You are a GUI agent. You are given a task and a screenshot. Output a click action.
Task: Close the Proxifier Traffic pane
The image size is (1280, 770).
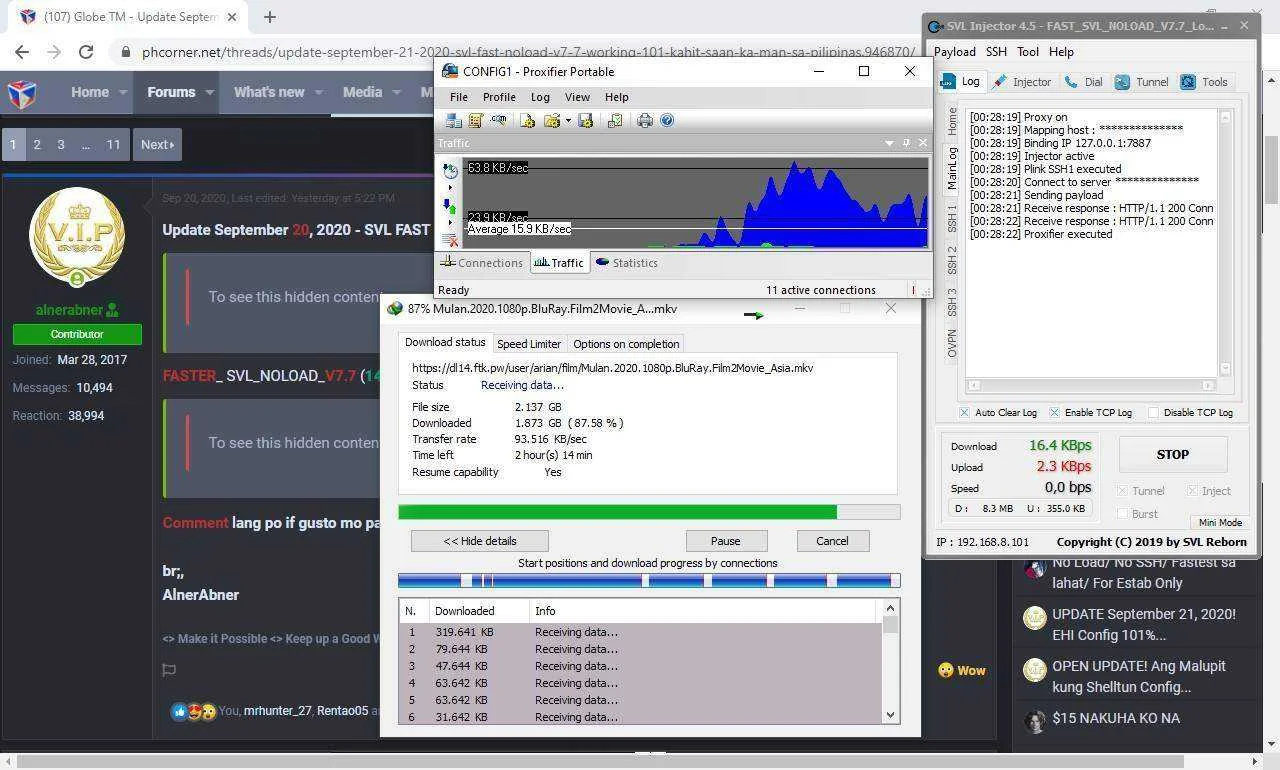pyautogui.click(x=922, y=143)
